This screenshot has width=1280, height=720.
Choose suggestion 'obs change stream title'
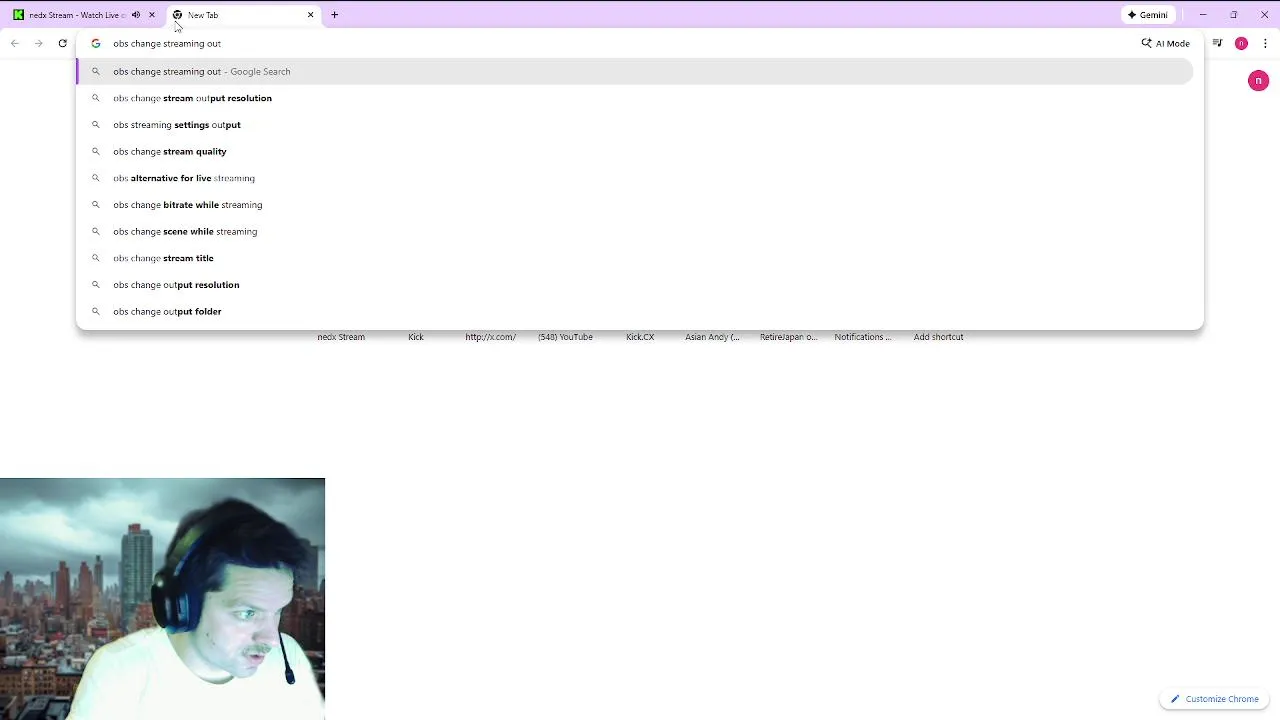[x=634, y=258]
